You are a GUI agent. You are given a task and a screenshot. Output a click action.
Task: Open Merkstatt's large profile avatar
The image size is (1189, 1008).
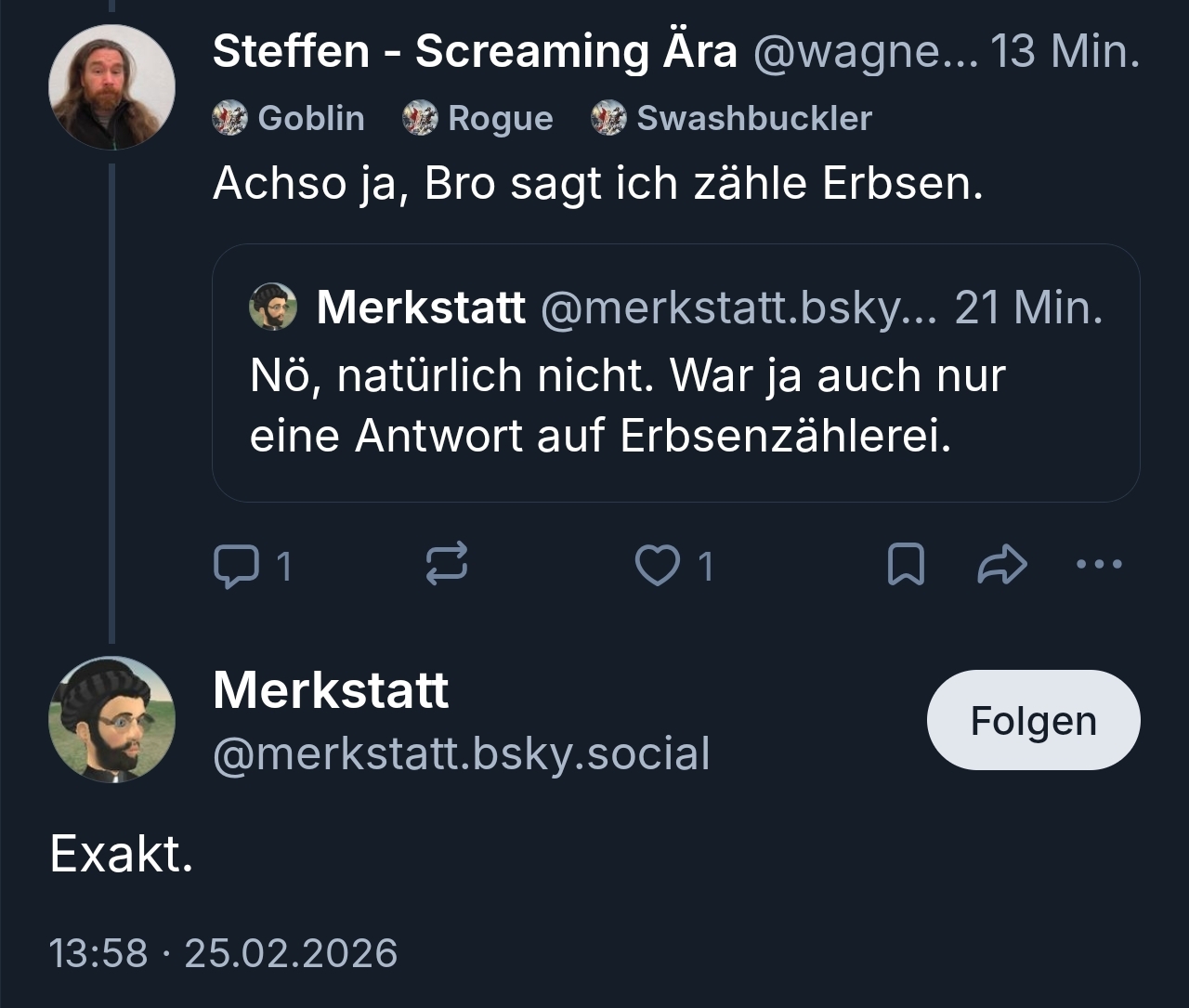pyautogui.click(x=111, y=720)
